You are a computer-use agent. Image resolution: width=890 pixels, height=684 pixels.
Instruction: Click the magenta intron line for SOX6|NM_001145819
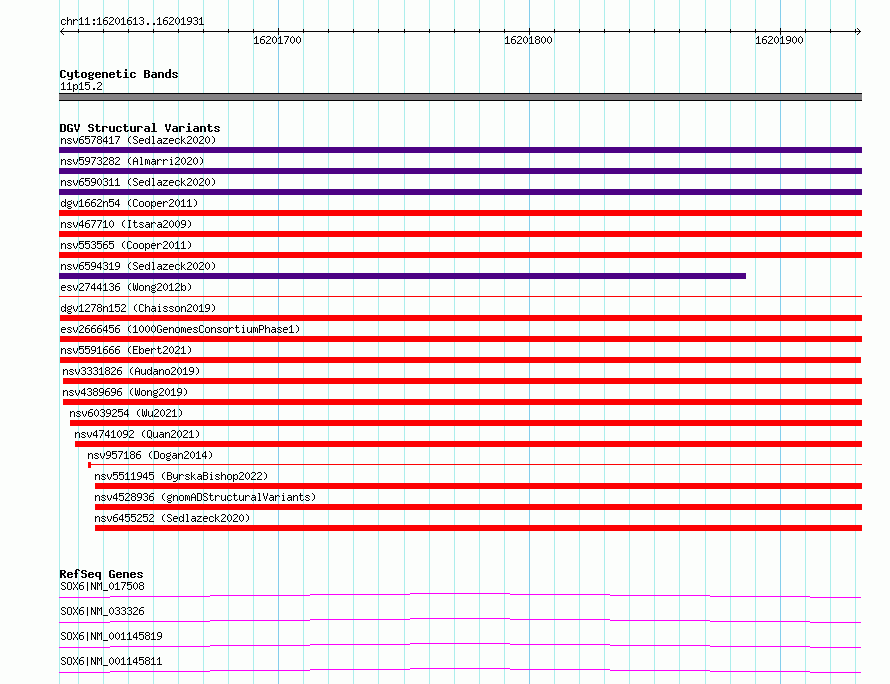click(460, 645)
